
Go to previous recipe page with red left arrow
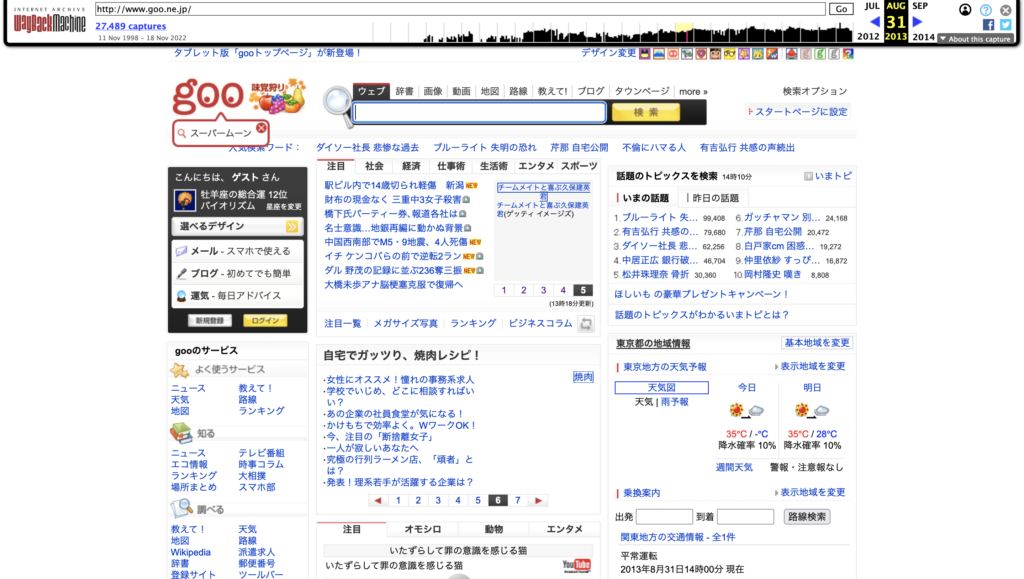pyautogui.click(x=377, y=501)
